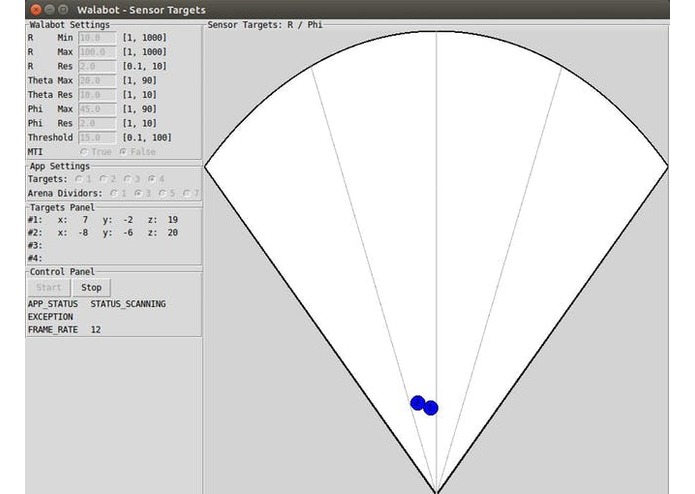Click the Walabot Settings panel title
This screenshot has width=695, height=494.
(70, 25)
